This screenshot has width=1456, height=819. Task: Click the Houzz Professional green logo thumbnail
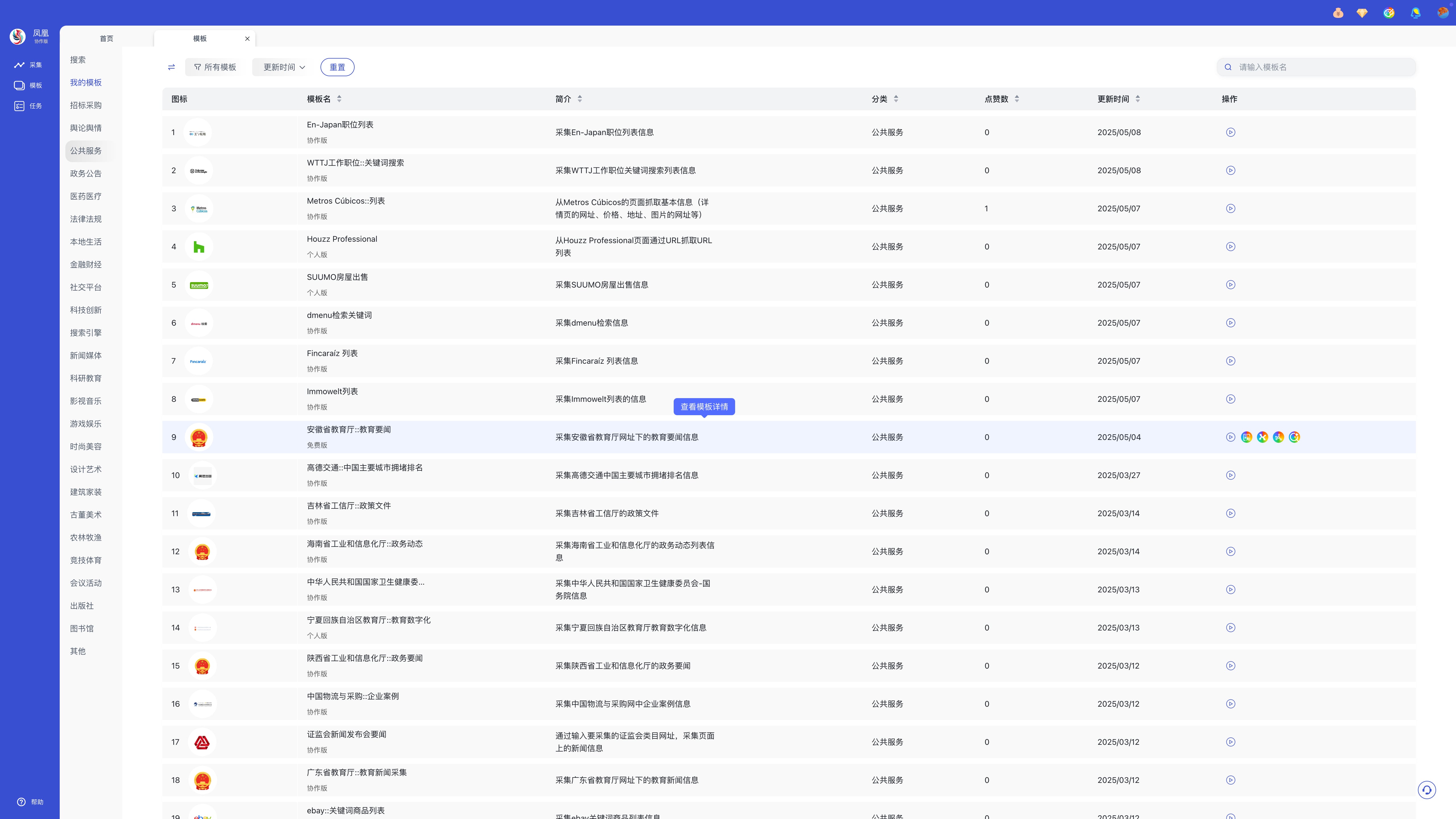pos(199,247)
